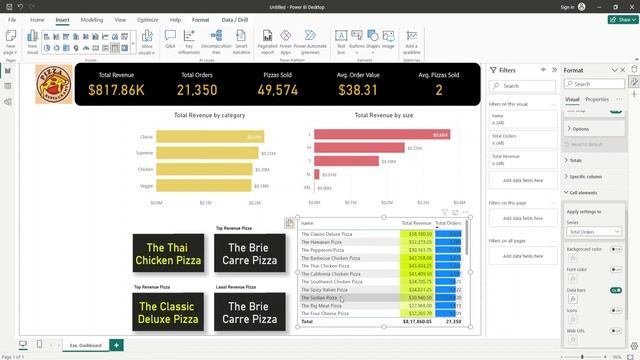Switch to Report view in left sidebar
The height and width of the screenshot is (360, 640).
pos(8,71)
